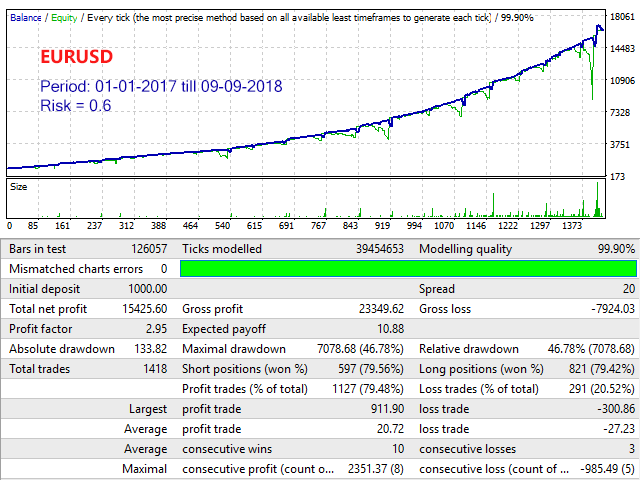Click Ticks modelled value 39454653
The height and width of the screenshot is (480, 640).
pyautogui.click(x=380, y=249)
